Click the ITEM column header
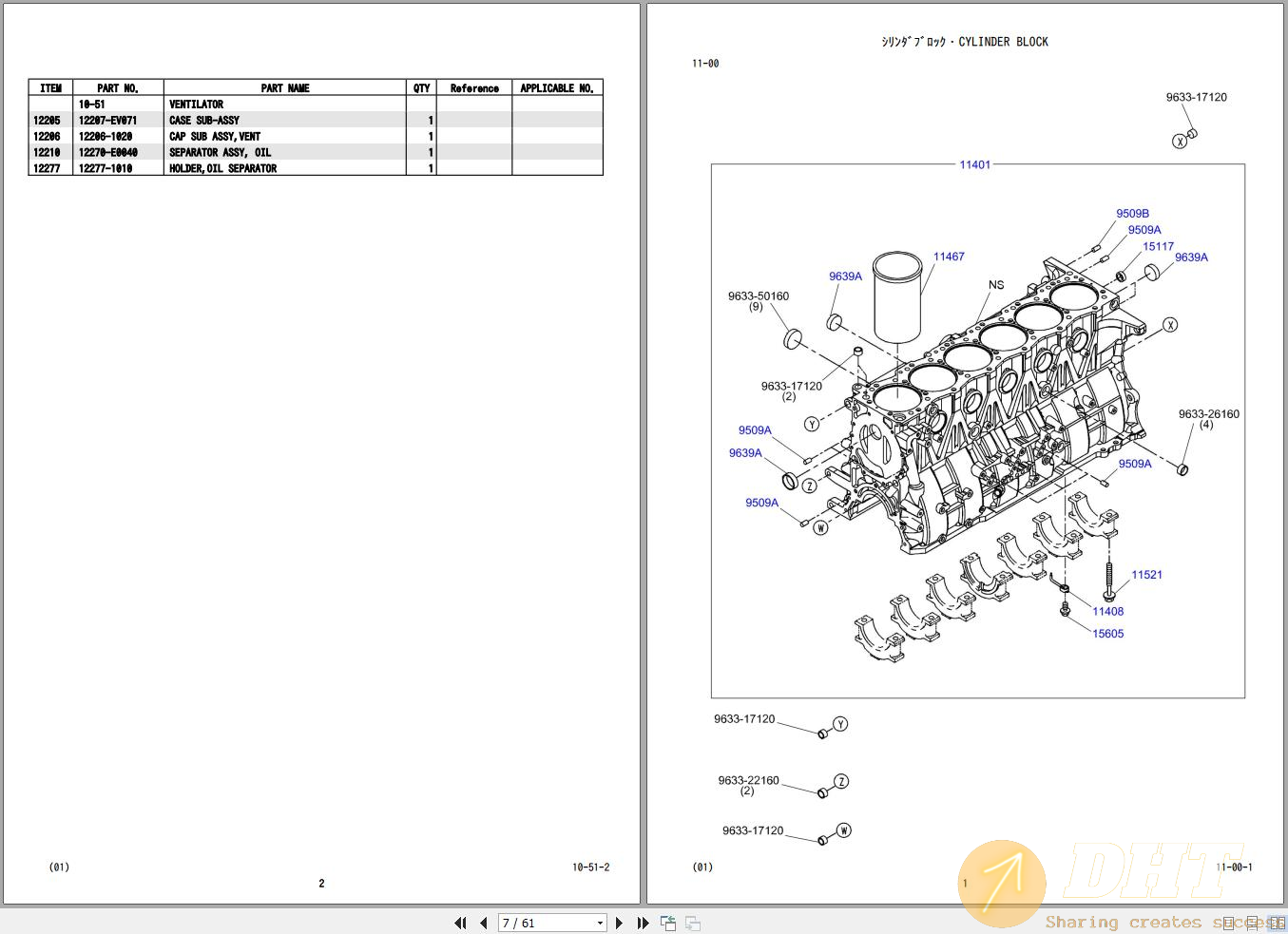 [51, 88]
